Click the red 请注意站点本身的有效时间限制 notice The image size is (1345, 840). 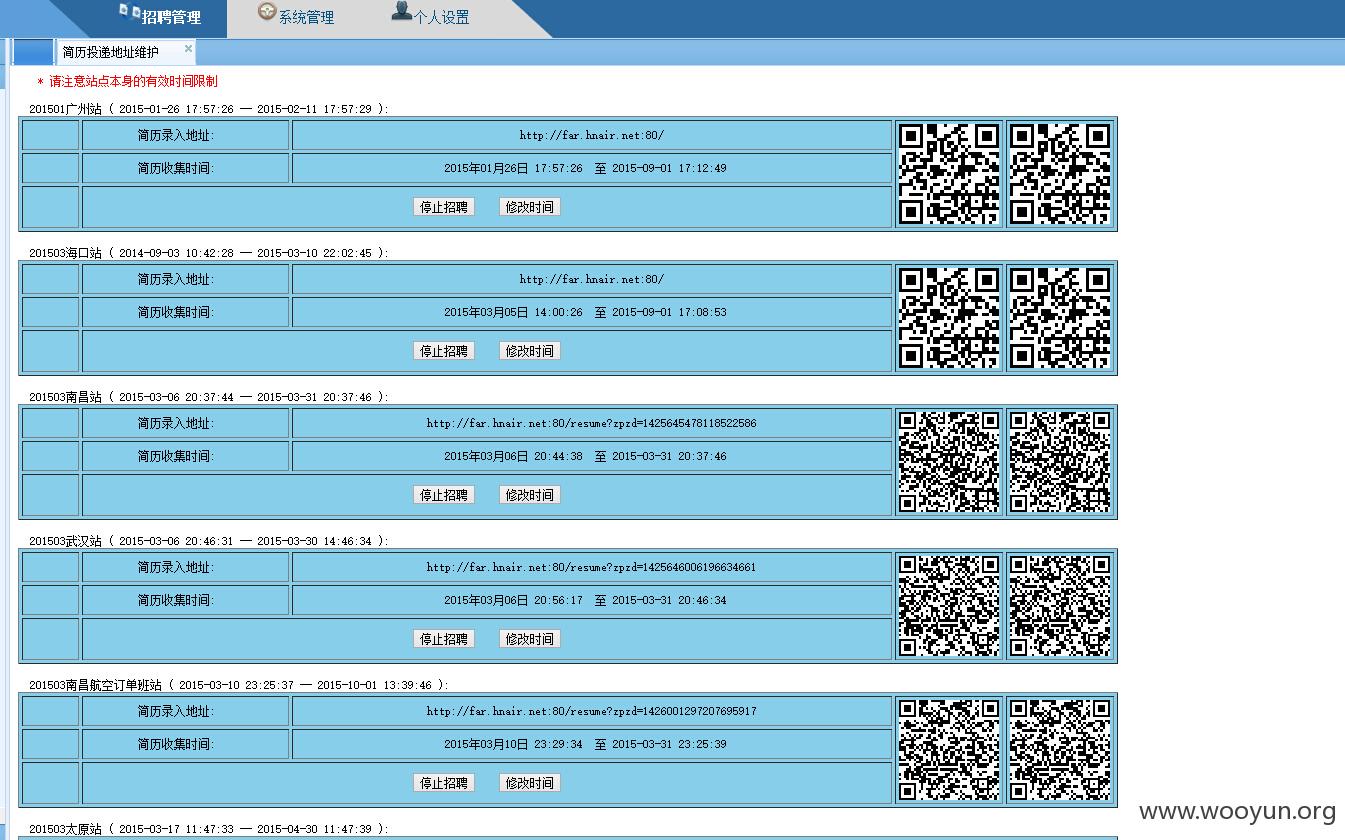pos(133,81)
